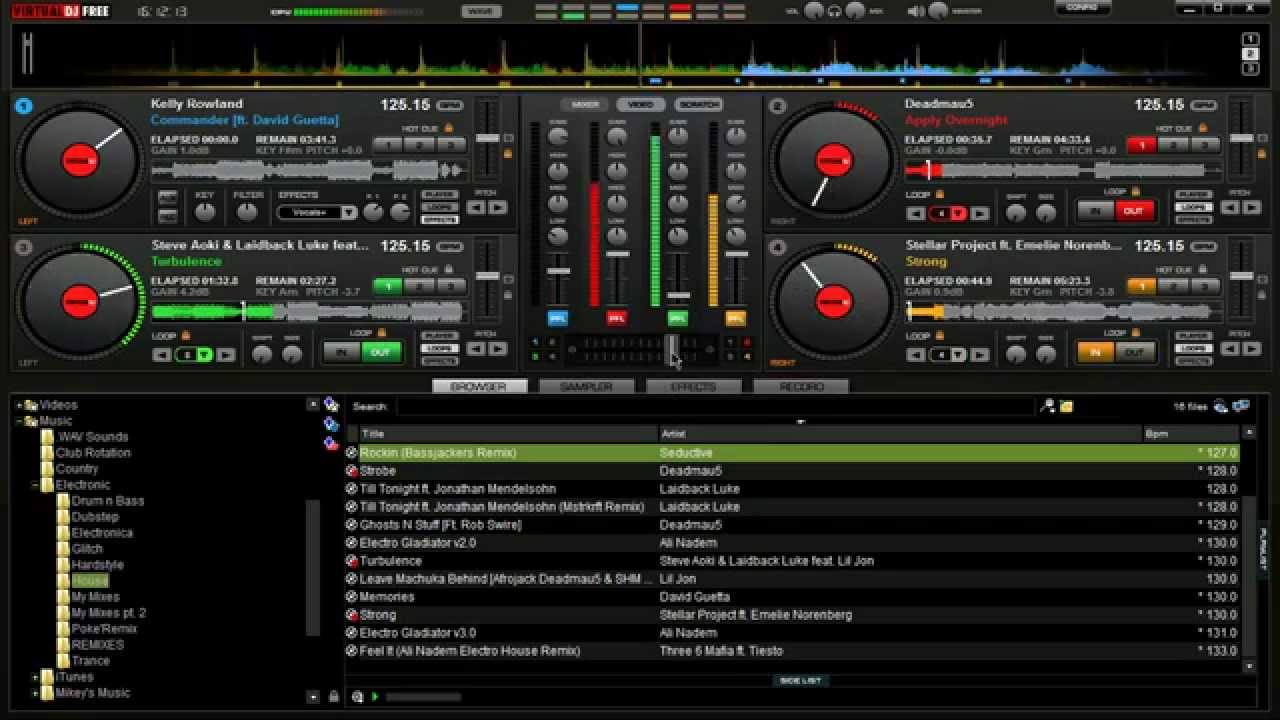Click the Config button in top bar
Screen dimensions: 1280x720
[1083, 7]
